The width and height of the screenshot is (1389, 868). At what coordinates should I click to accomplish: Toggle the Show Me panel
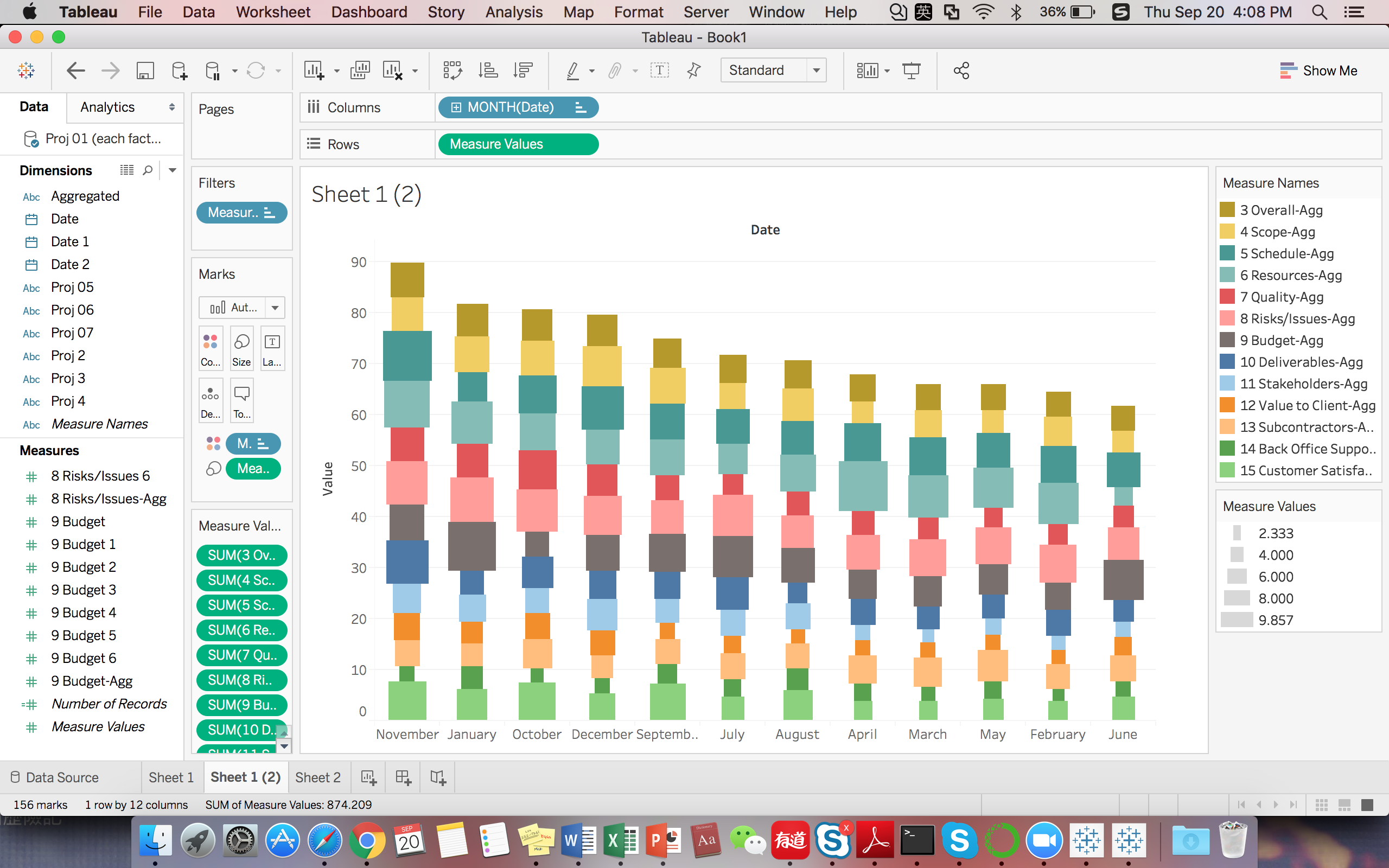(1318, 71)
